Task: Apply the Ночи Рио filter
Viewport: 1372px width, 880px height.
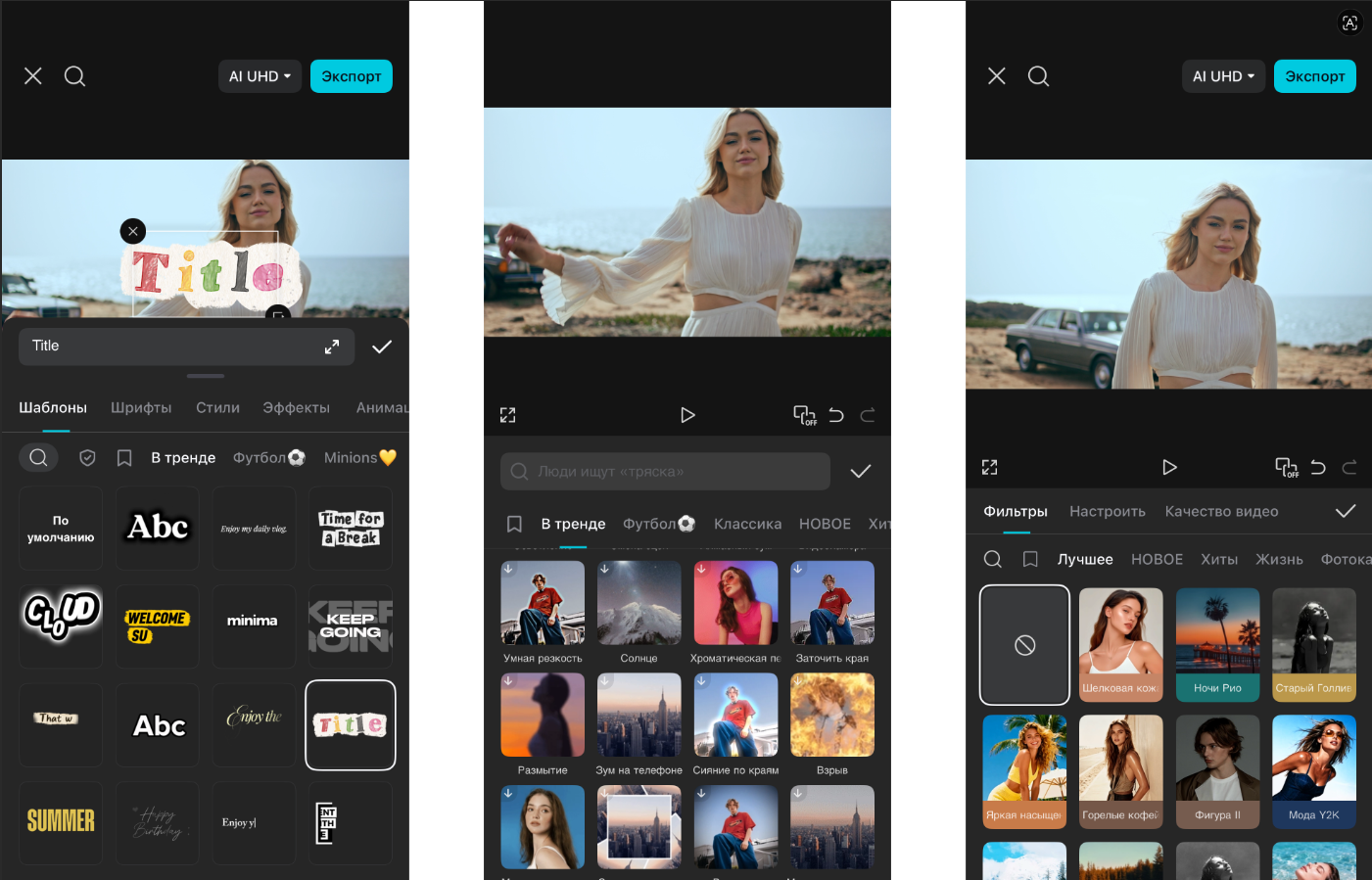Action: pyautogui.click(x=1217, y=645)
